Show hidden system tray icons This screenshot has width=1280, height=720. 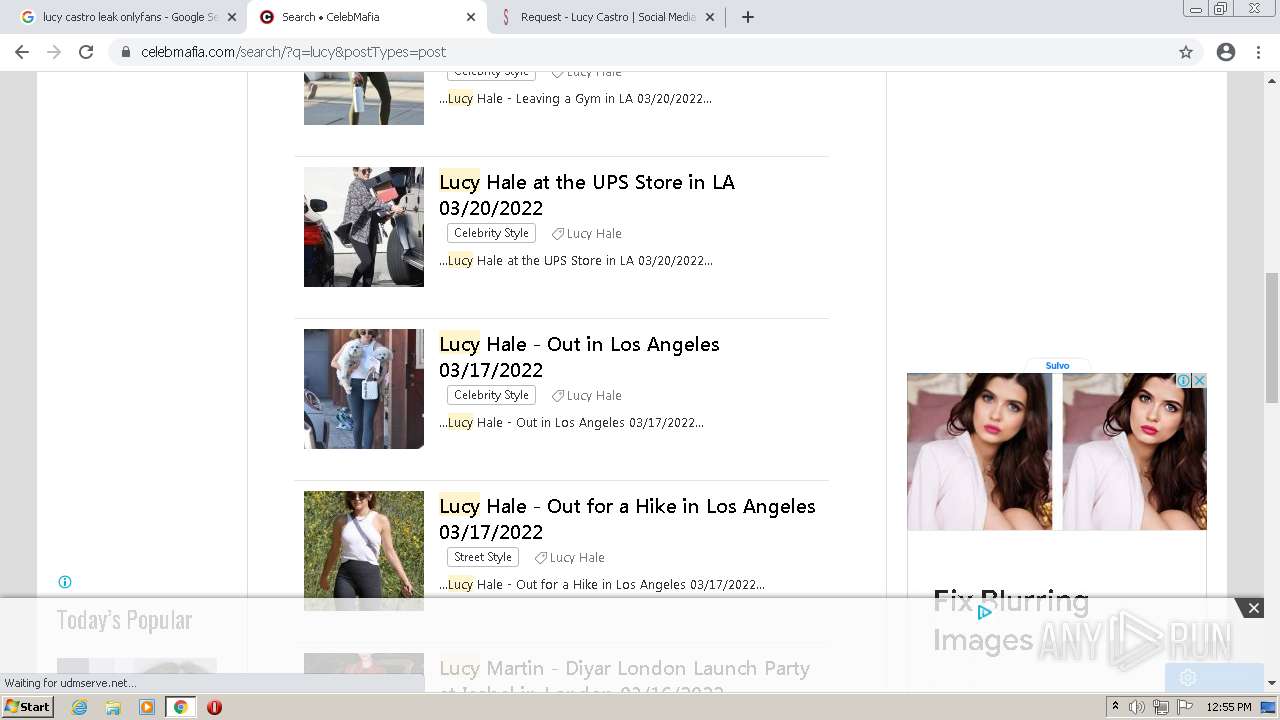[x=1115, y=707]
